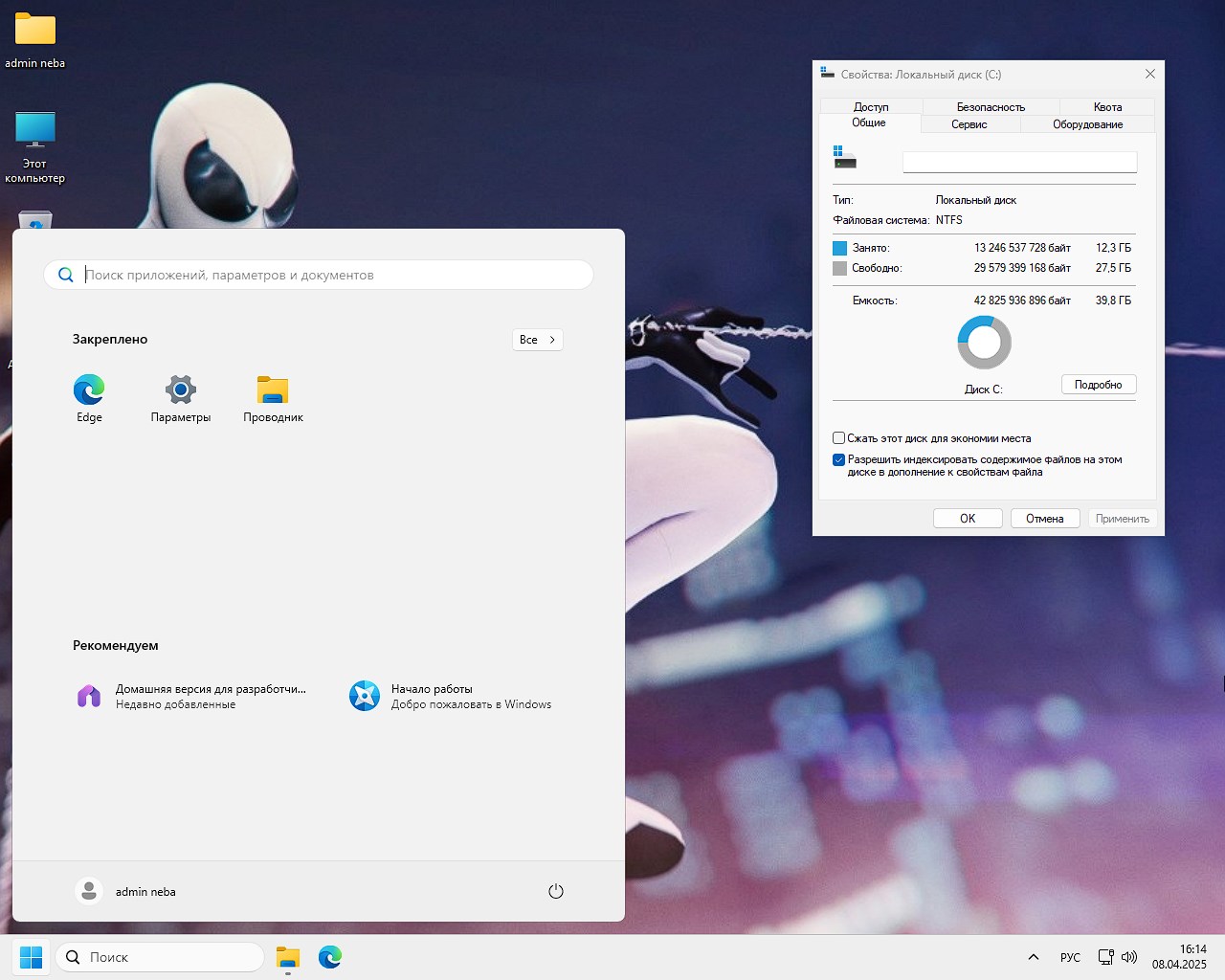Open Проводник from the pinned apps
Viewport: 1225px width, 980px height.
coord(272,391)
